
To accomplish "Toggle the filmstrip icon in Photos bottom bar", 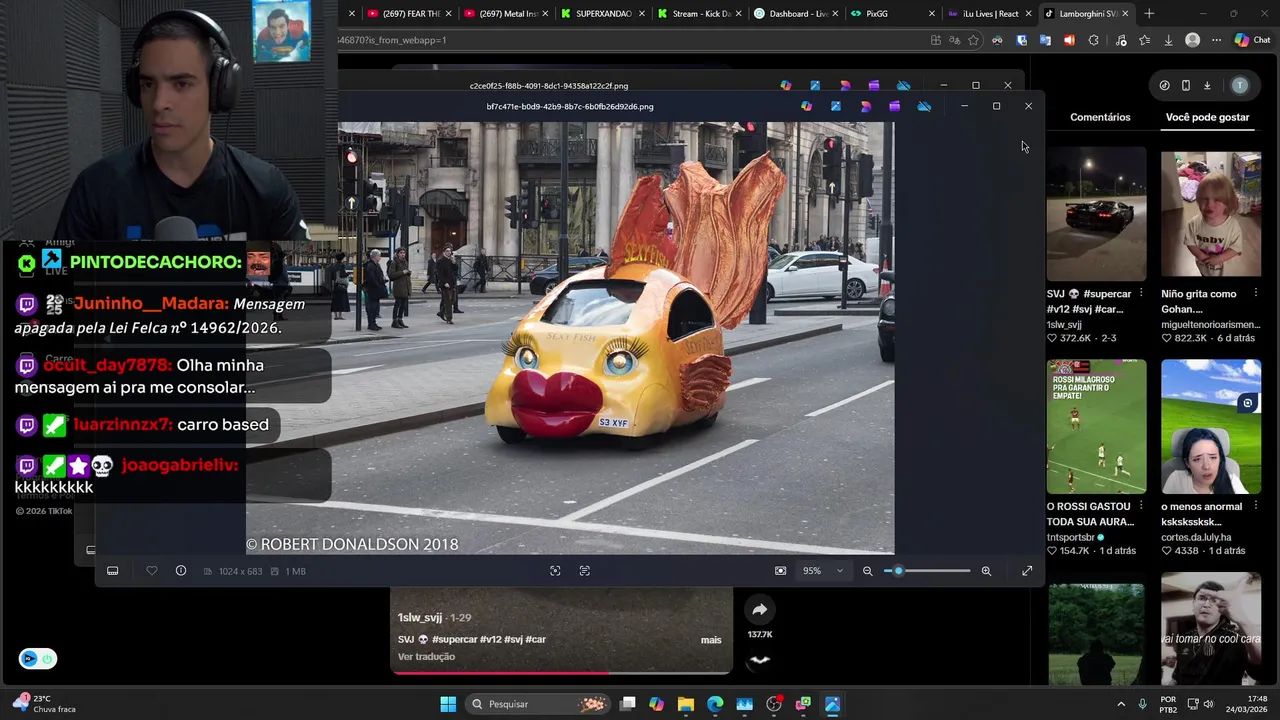I will click(113, 571).
